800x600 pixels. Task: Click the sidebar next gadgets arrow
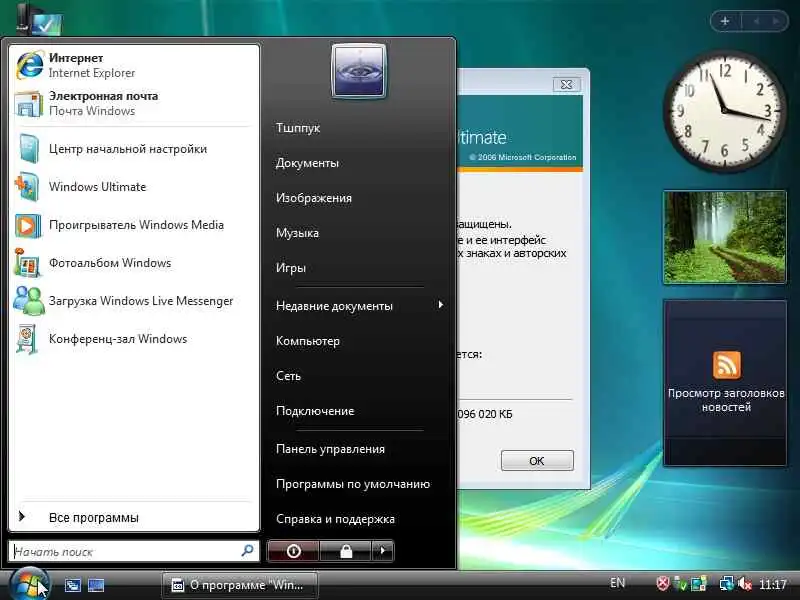coord(776,21)
